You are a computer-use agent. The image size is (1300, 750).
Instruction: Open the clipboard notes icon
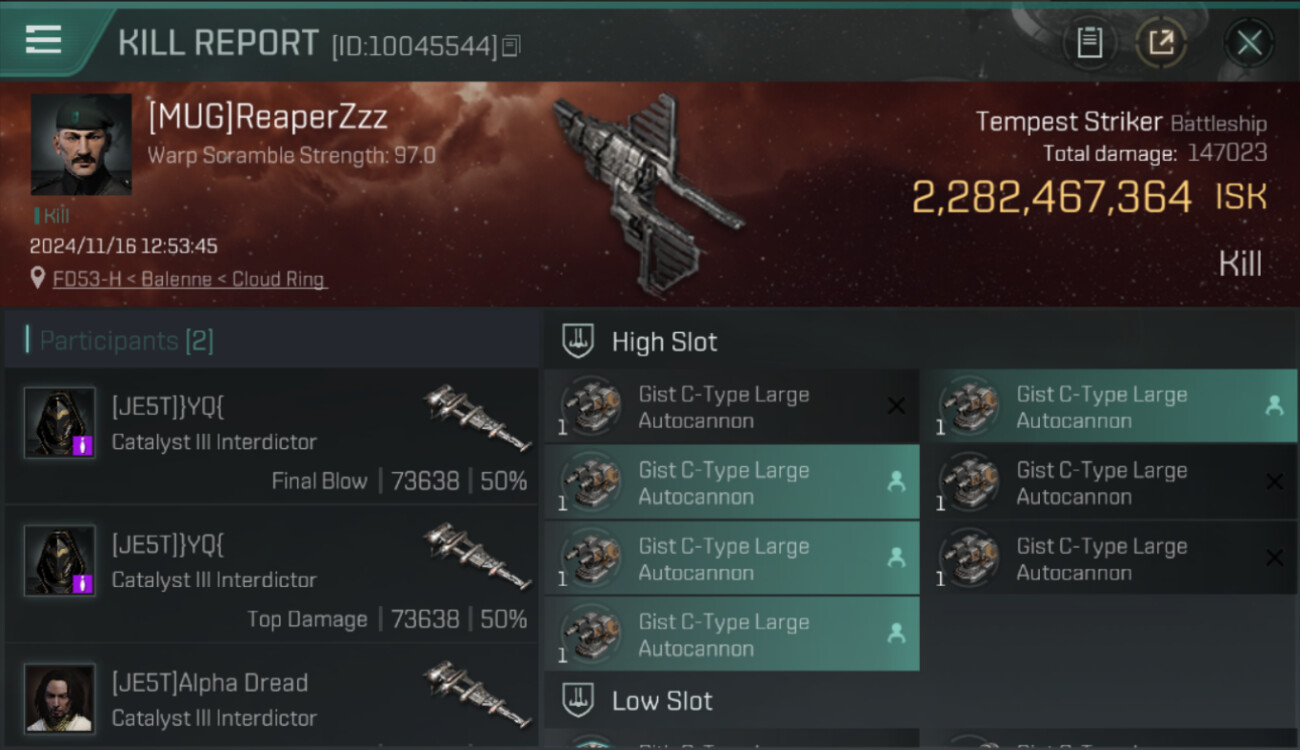pyautogui.click(x=1089, y=42)
